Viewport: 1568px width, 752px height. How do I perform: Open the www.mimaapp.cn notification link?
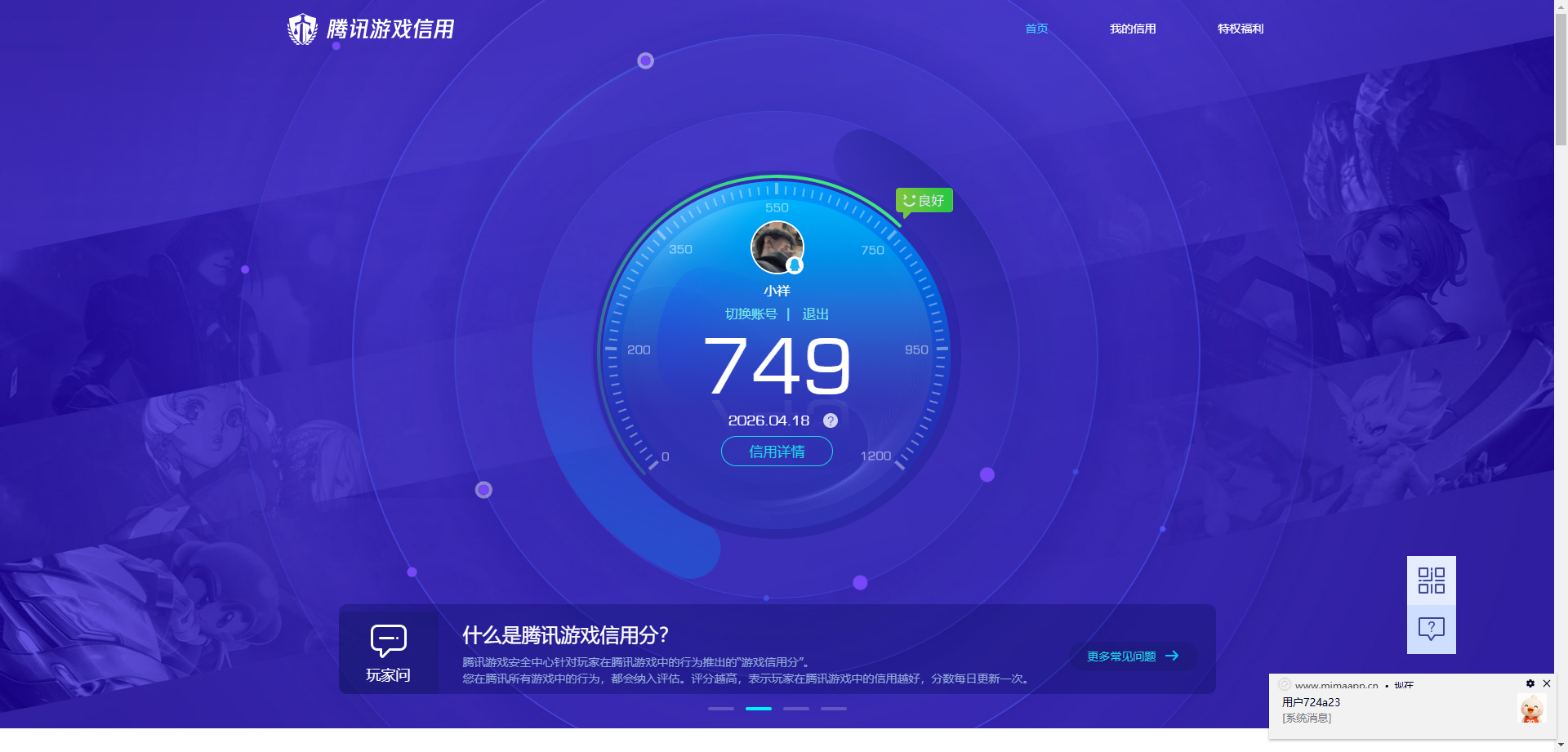pyautogui.click(x=1336, y=686)
